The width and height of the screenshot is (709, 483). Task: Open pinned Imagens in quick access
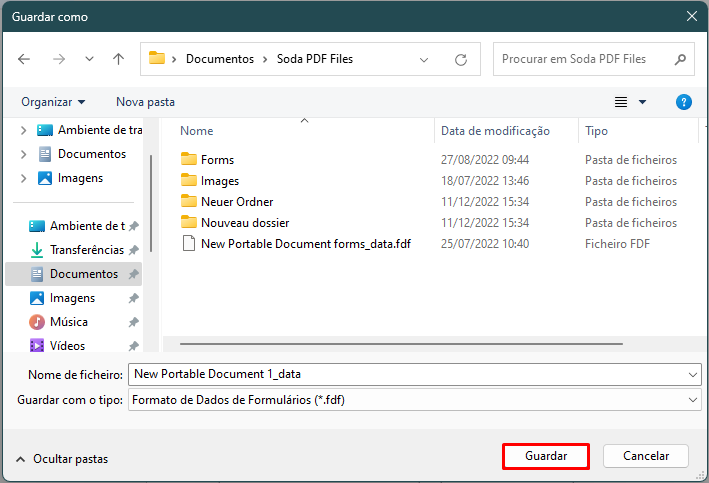62,298
